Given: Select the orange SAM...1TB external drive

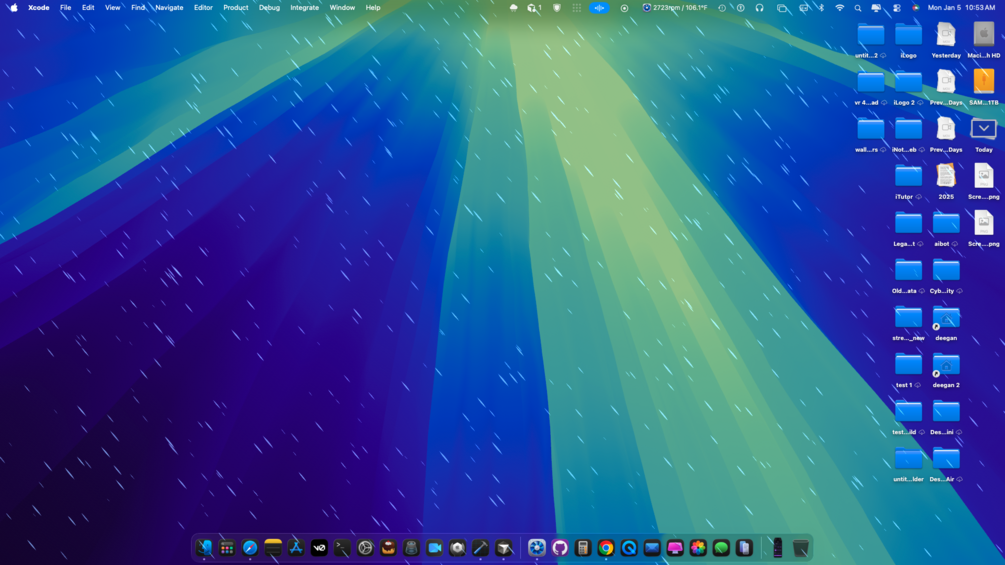Looking at the screenshot, I should click(983, 81).
